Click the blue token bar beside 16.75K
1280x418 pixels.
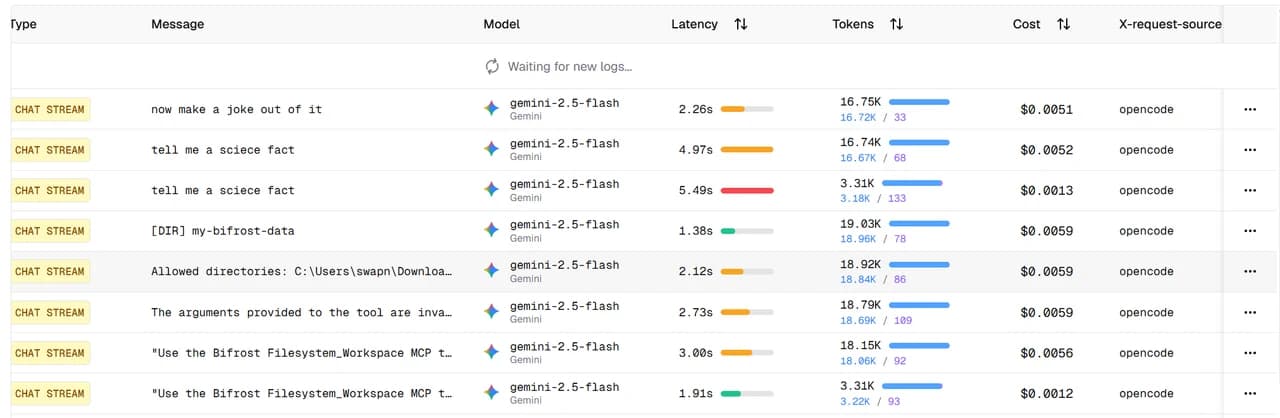click(x=919, y=102)
